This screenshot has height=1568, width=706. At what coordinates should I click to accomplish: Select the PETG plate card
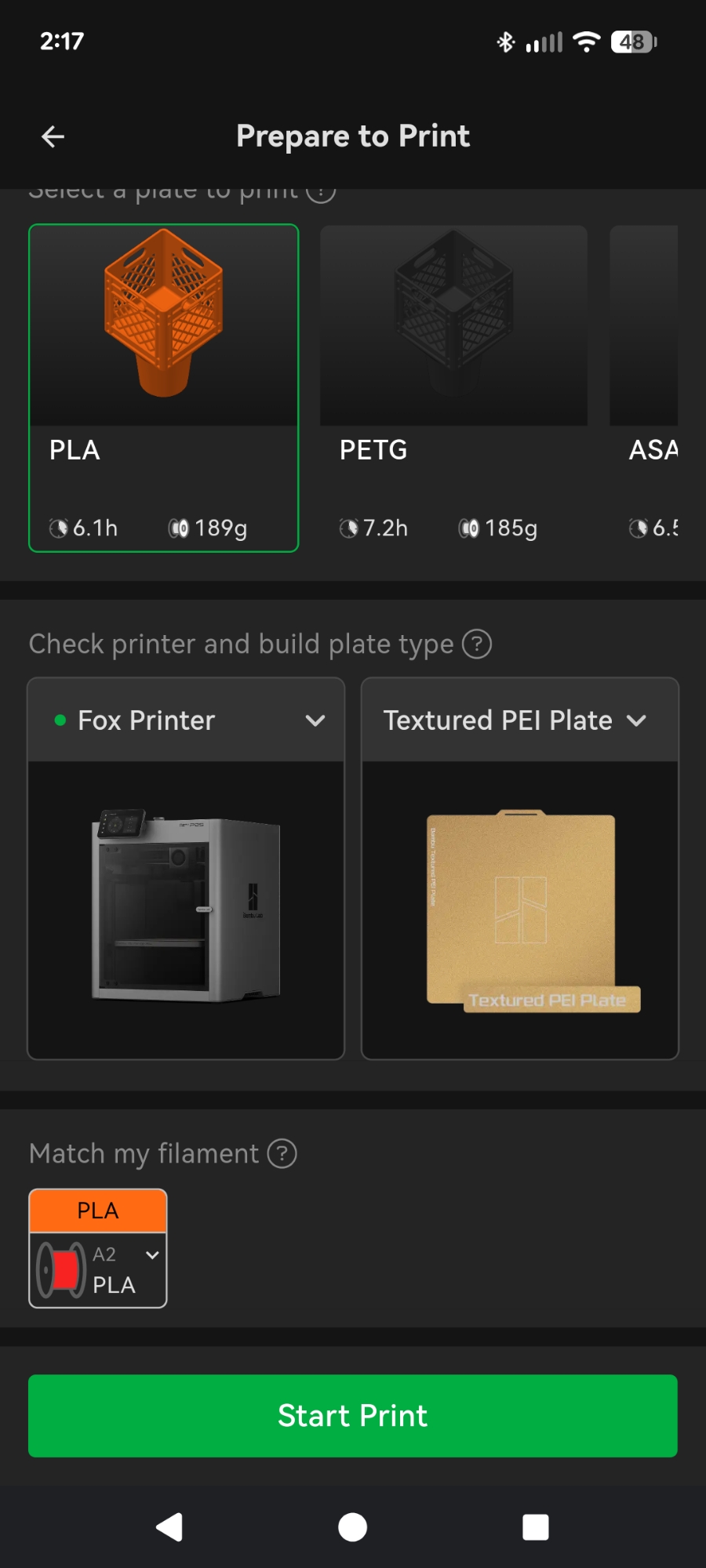(453, 388)
